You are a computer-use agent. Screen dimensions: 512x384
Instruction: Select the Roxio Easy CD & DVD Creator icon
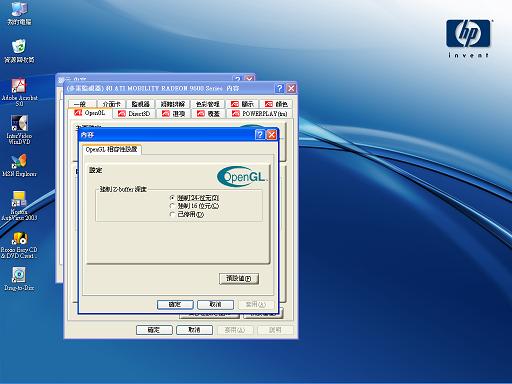tap(19, 245)
